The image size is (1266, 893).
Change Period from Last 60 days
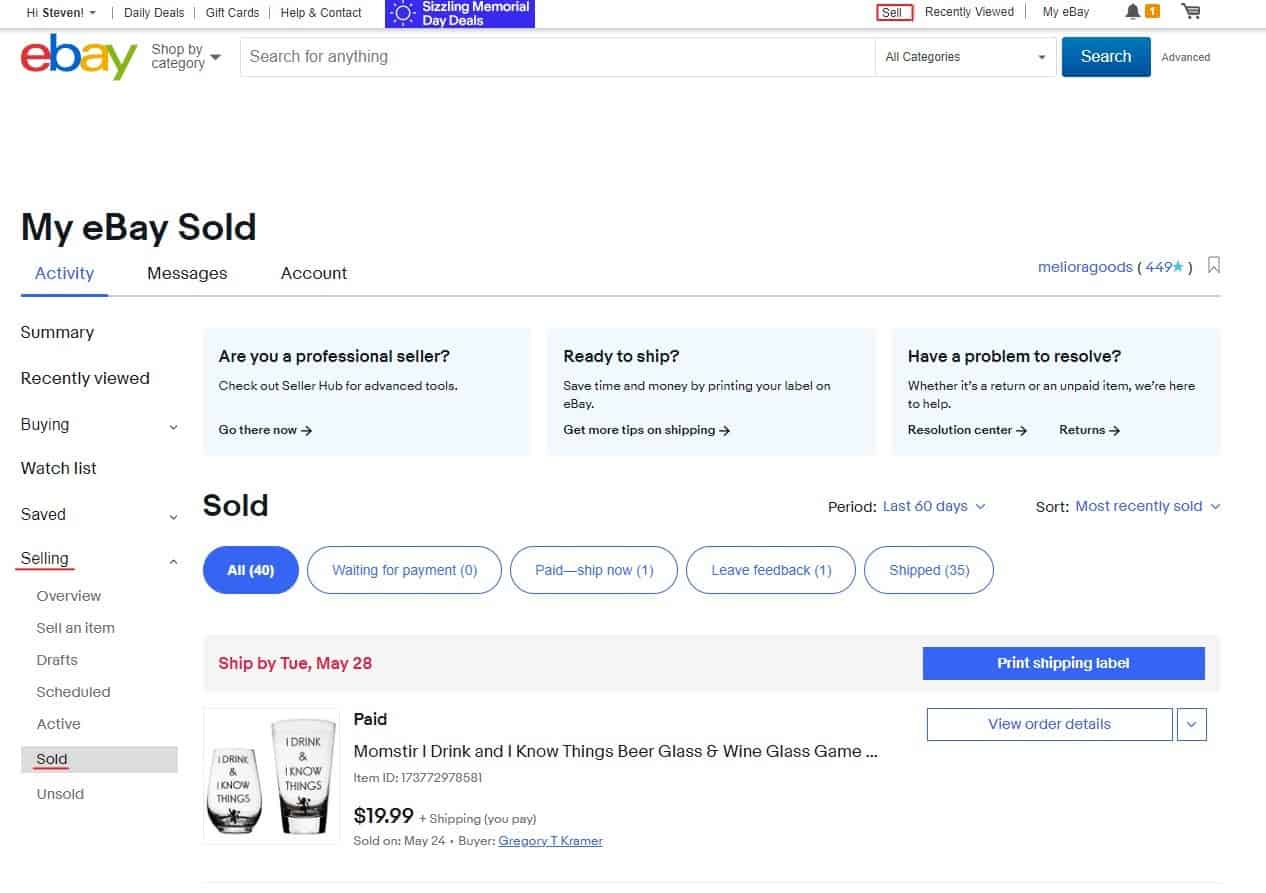click(x=934, y=506)
